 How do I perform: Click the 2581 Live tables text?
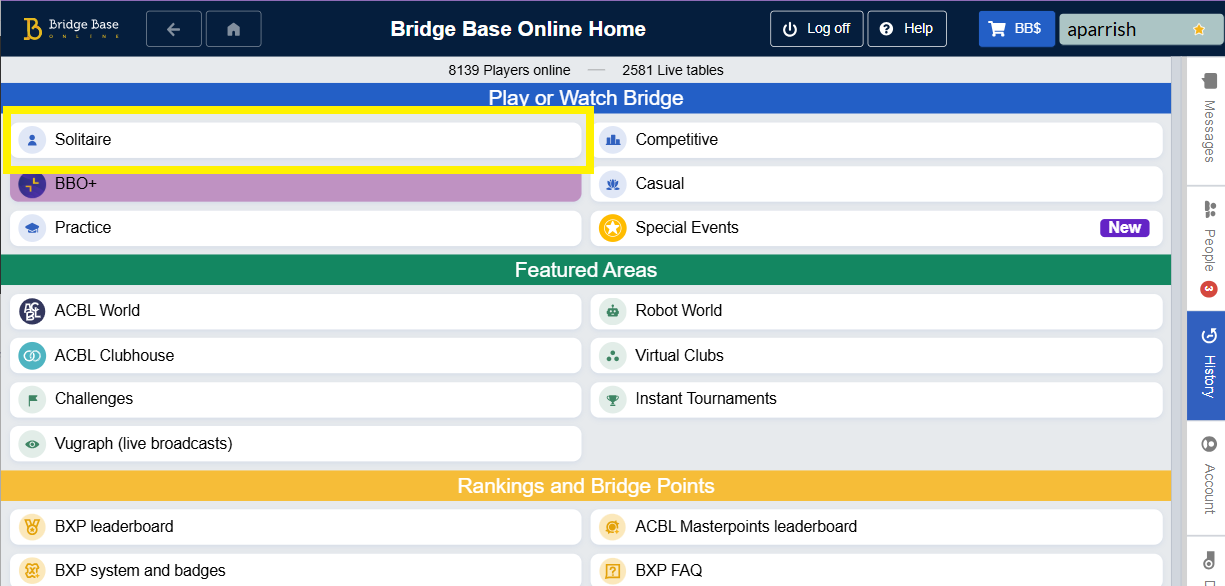[673, 70]
